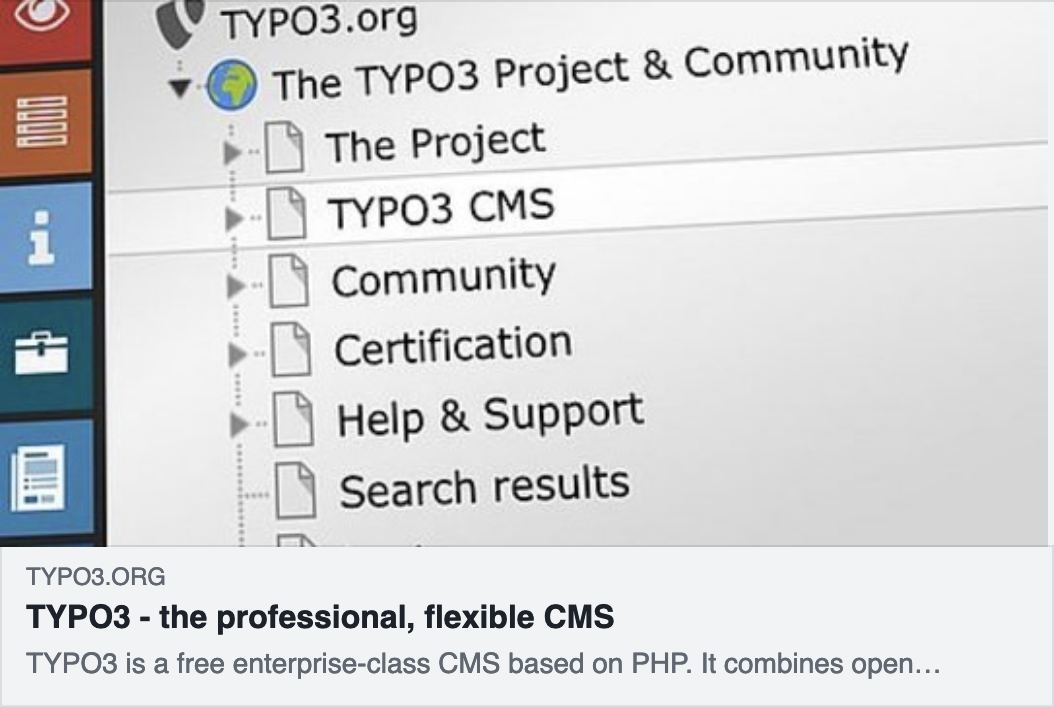Open the link titled TYPO3 - the professional, flexible CMS
The width and height of the screenshot is (1054, 707).
pos(320,618)
